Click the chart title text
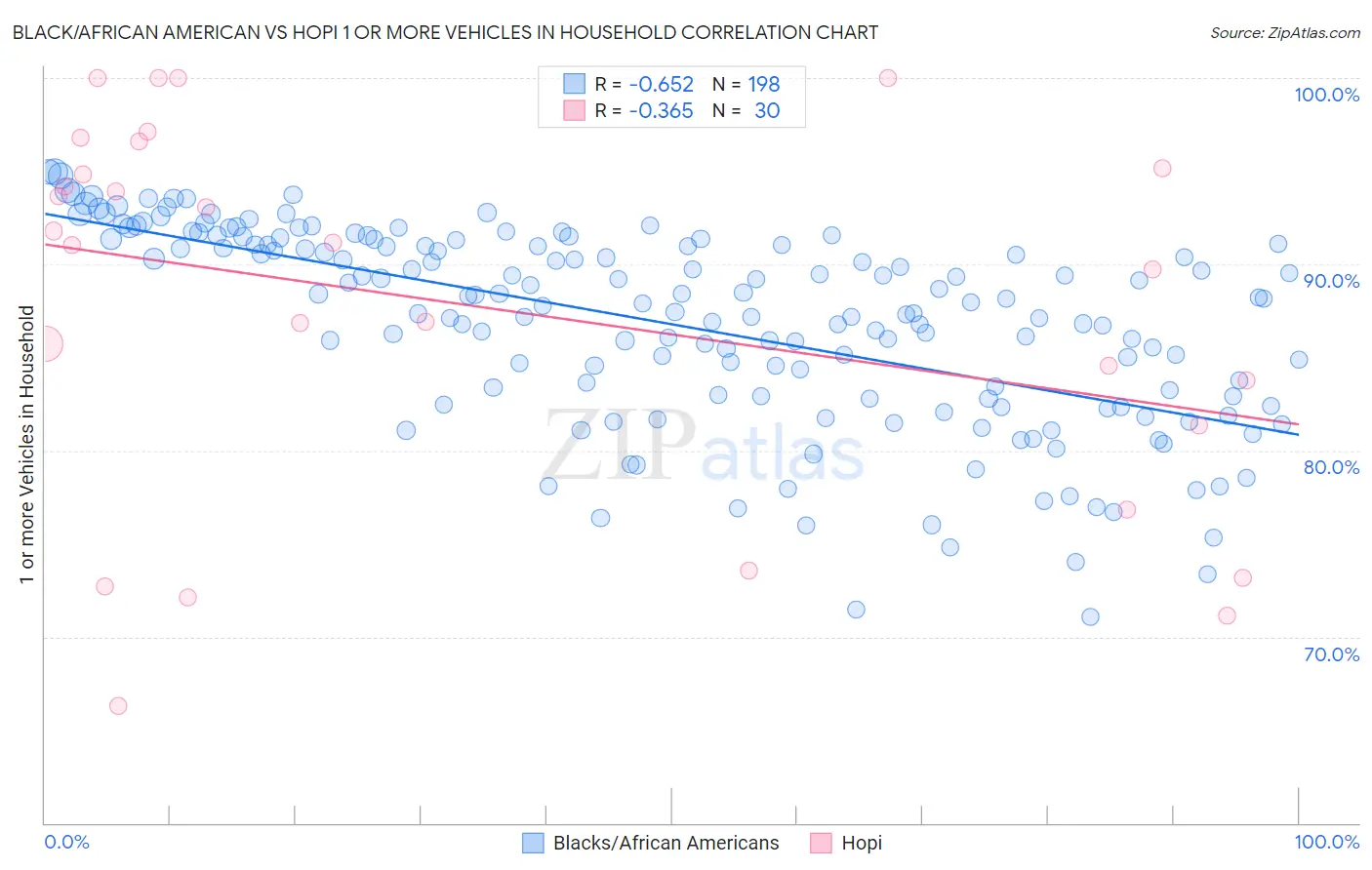1372x870 pixels. [x=445, y=32]
